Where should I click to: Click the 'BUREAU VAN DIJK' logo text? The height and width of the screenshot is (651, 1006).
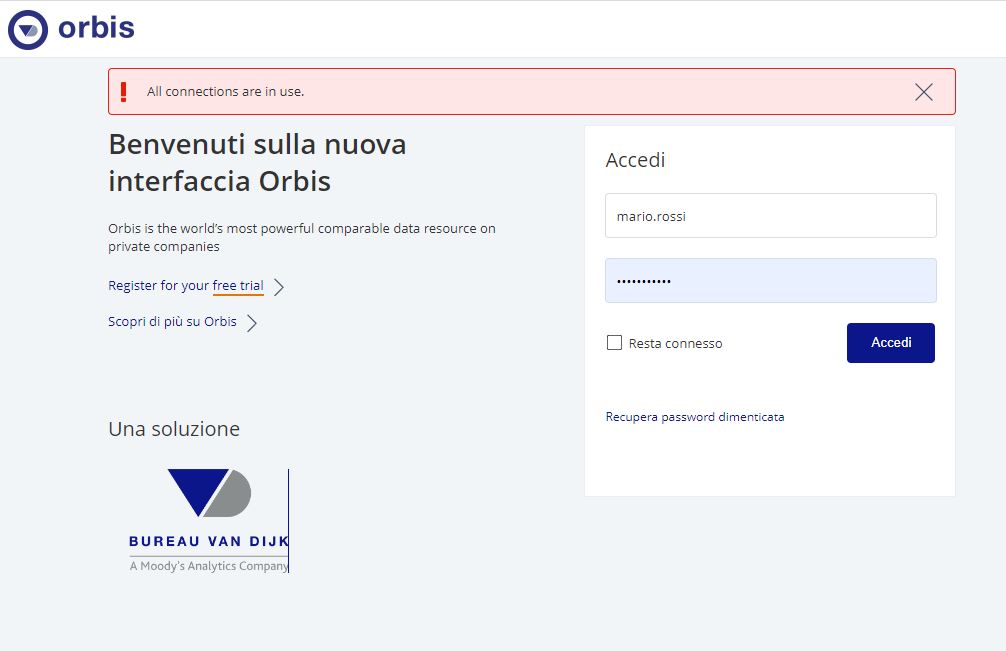pyautogui.click(x=208, y=542)
